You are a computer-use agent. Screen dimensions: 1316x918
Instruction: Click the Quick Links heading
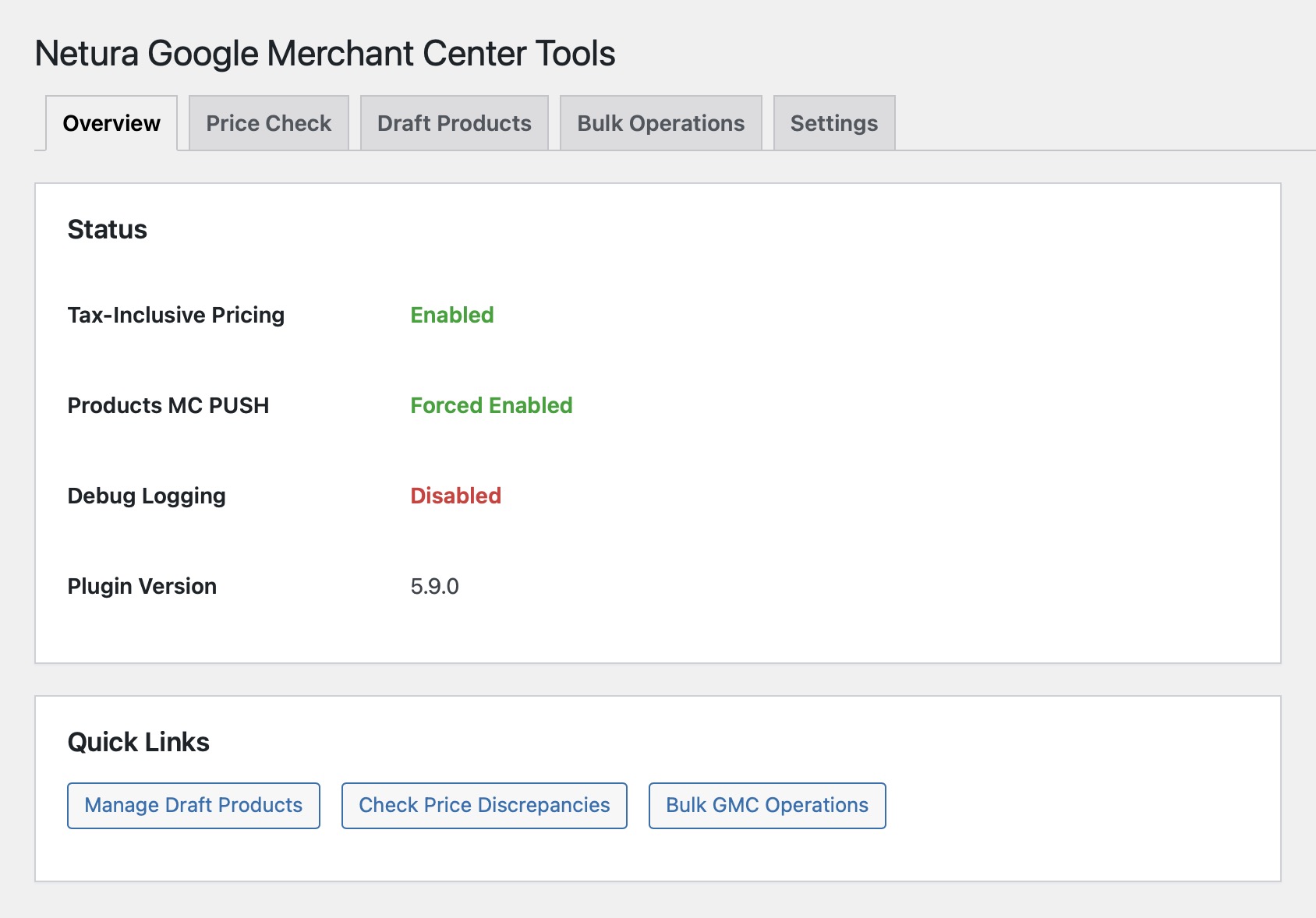[x=139, y=741]
